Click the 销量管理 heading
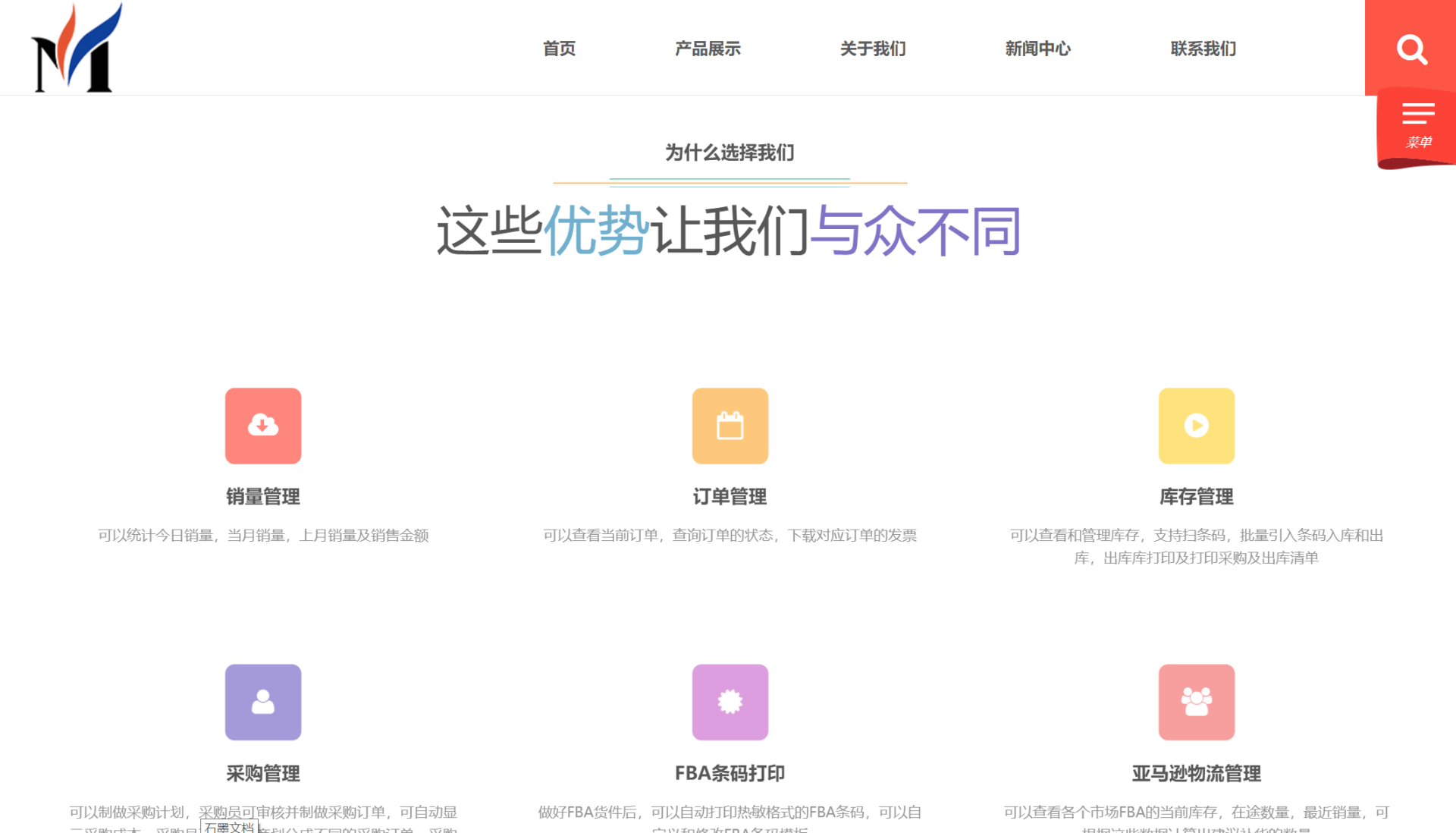 pos(263,497)
